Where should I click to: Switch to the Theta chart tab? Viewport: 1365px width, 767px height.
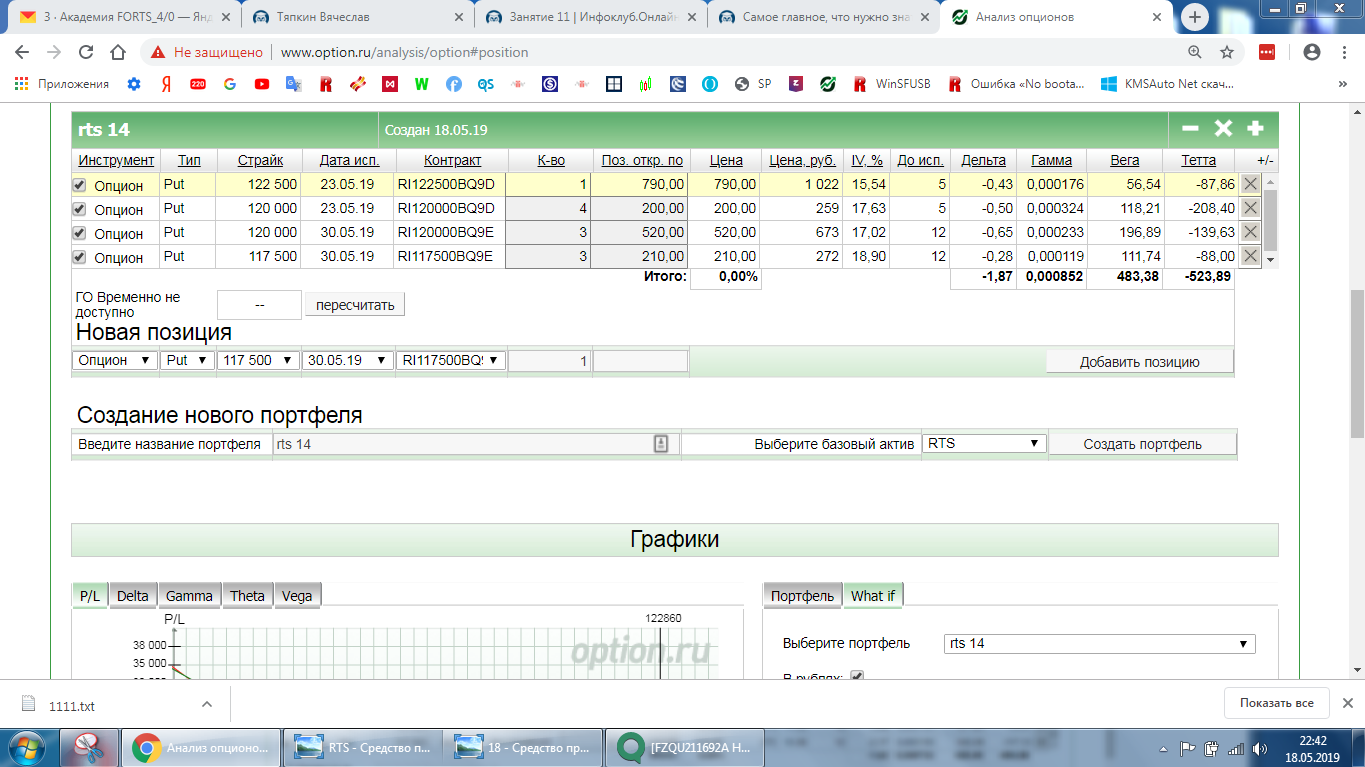[x=247, y=596]
